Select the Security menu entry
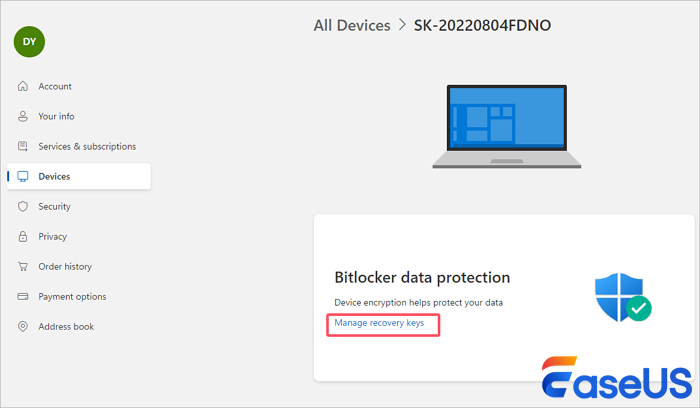 click(x=54, y=207)
